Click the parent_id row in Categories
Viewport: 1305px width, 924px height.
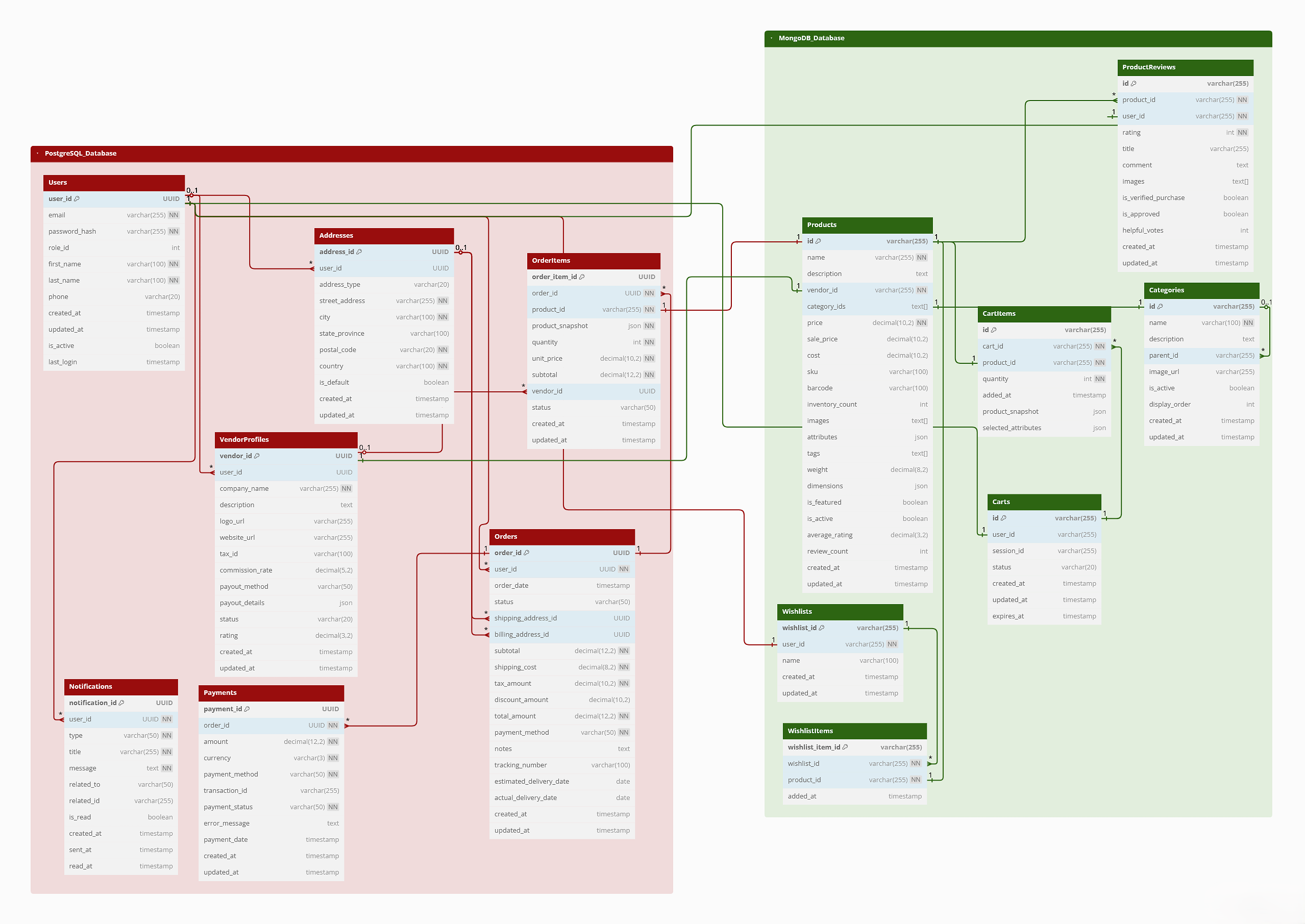coord(1202,356)
